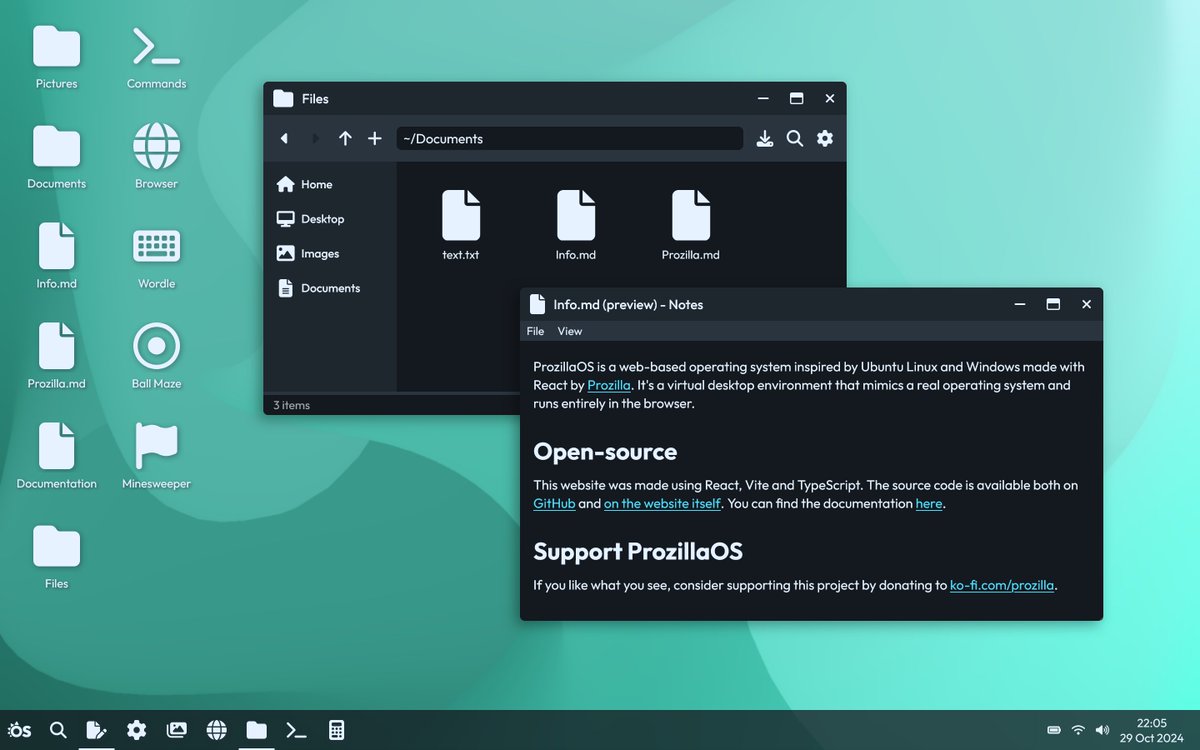Click the '3 items' status bar text

pyautogui.click(x=292, y=405)
